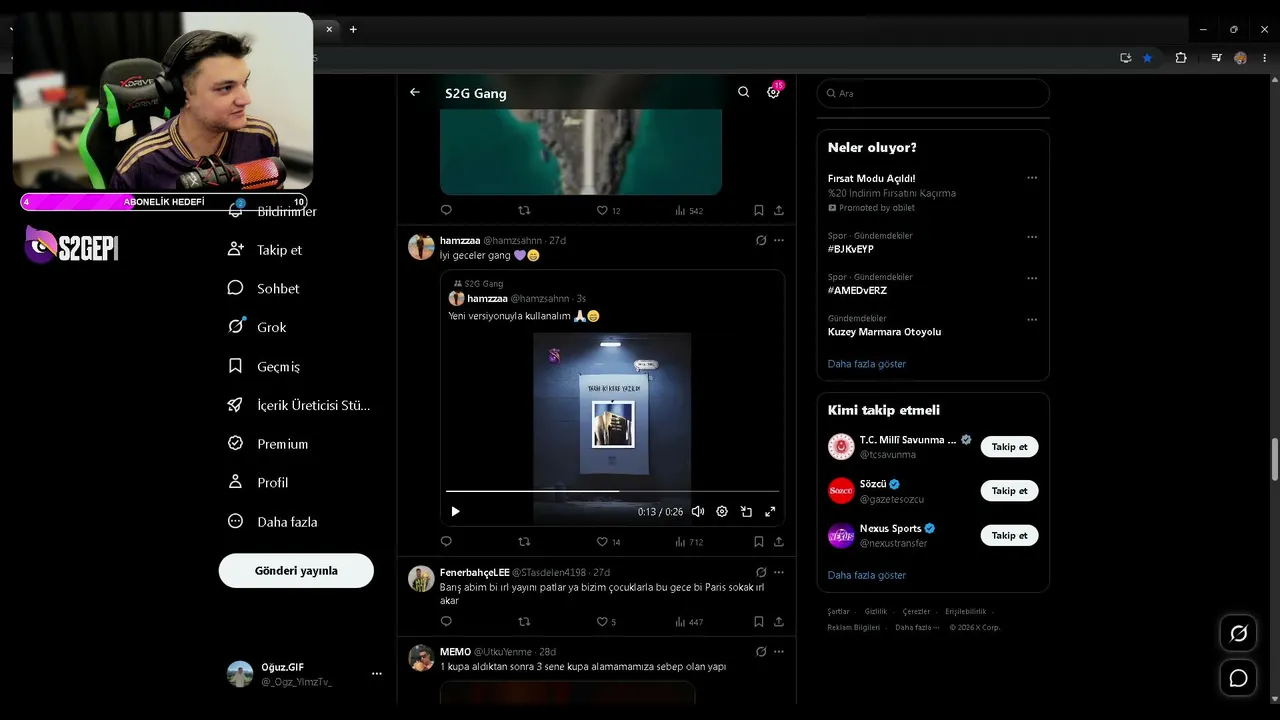Open FenerbahçeLEE's profile avatar
Image resolution: width=1280 pixels, height=720 pixels.
click(422, 579)
